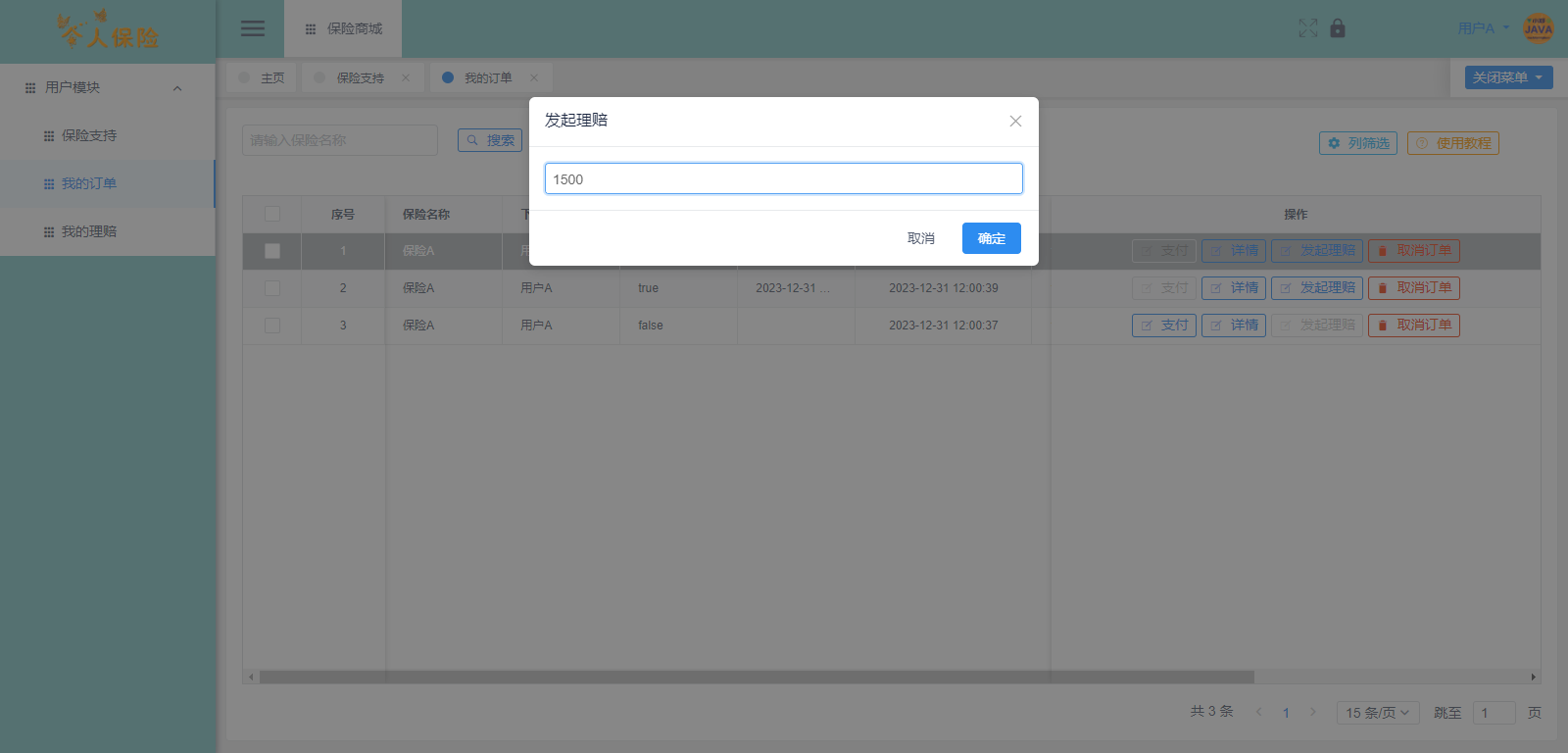1568x753 pixels.
Task: Click 详情 for order row 2
Action: pyautogui.click(x=1234, y=288)
